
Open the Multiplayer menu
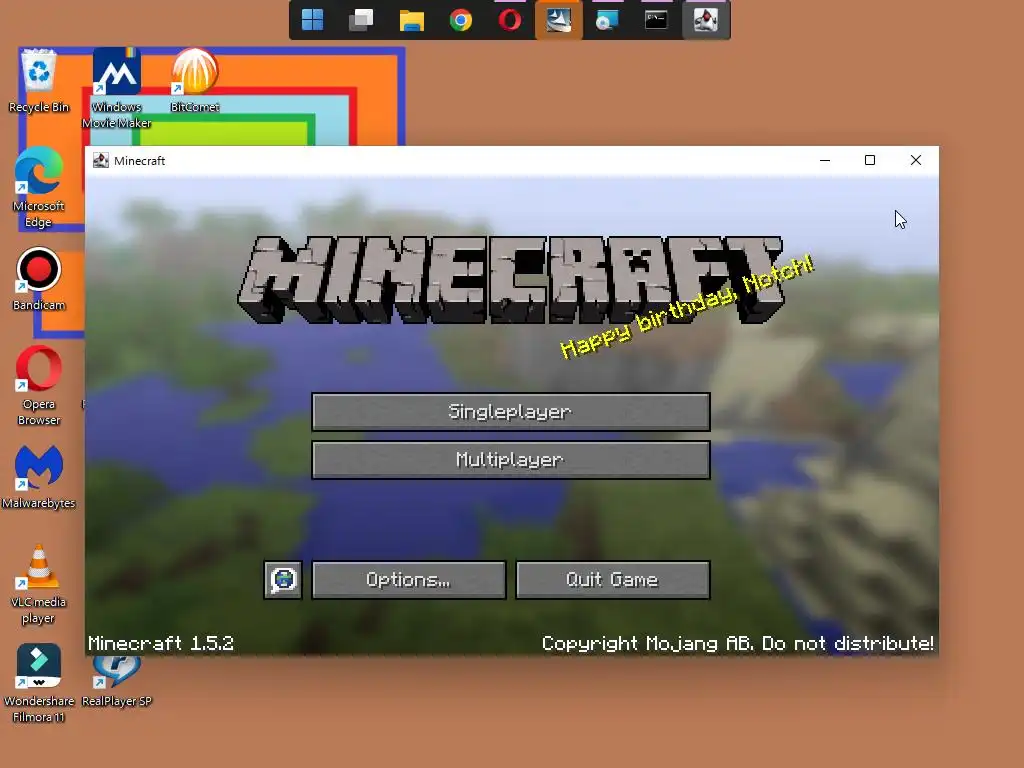[x=511, y=460]
